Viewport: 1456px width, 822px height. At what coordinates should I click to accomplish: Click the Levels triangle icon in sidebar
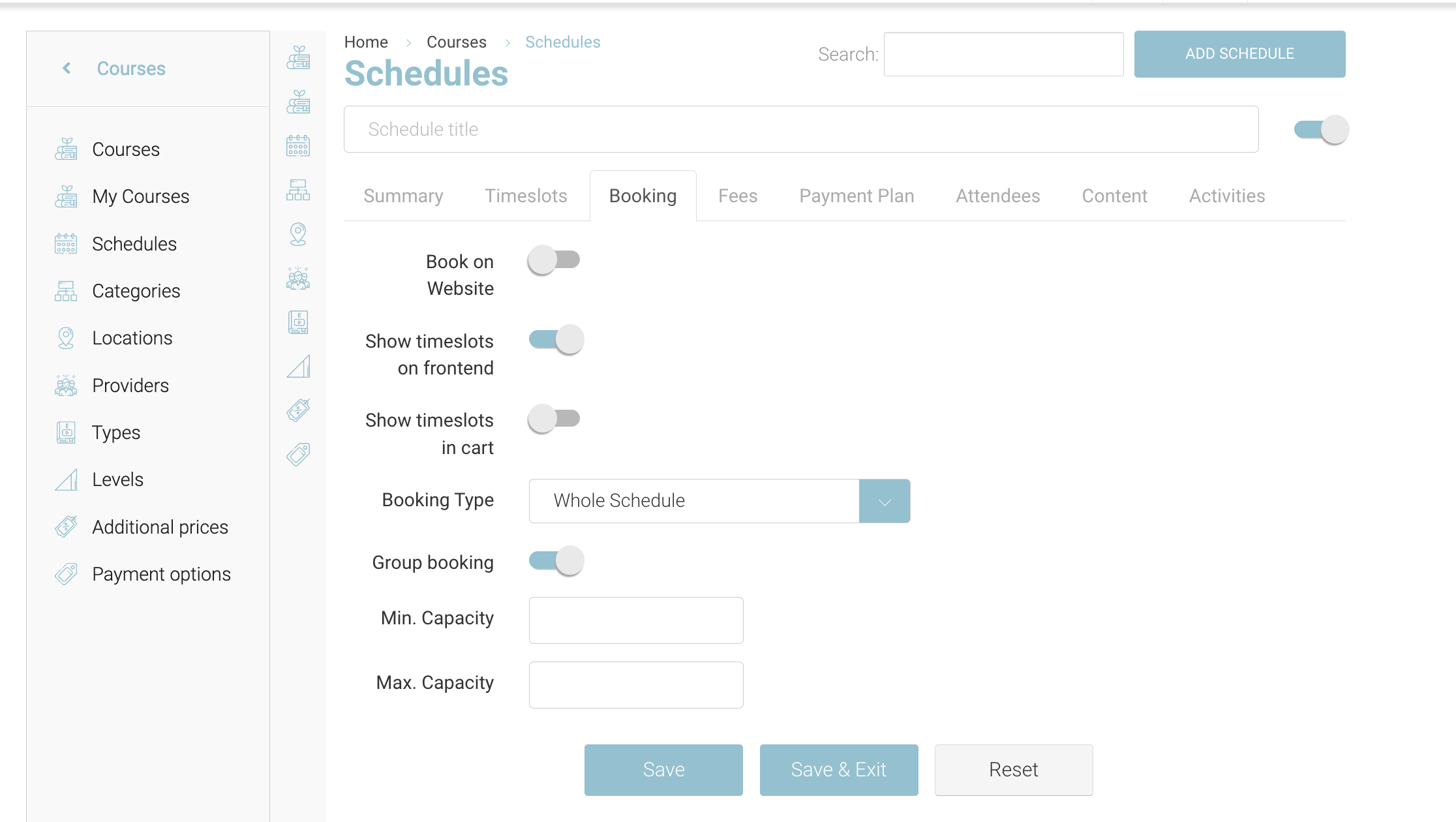point(66,479)
